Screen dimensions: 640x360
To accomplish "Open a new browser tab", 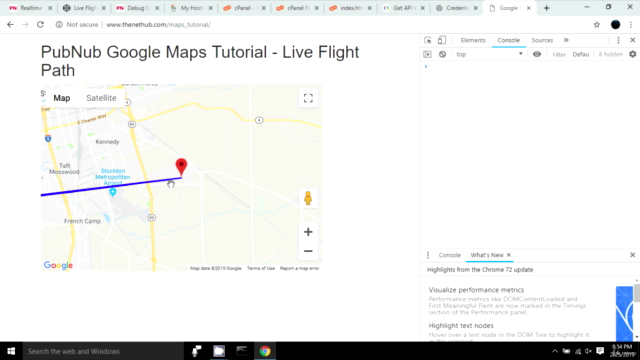I will [x=547, y=8].
